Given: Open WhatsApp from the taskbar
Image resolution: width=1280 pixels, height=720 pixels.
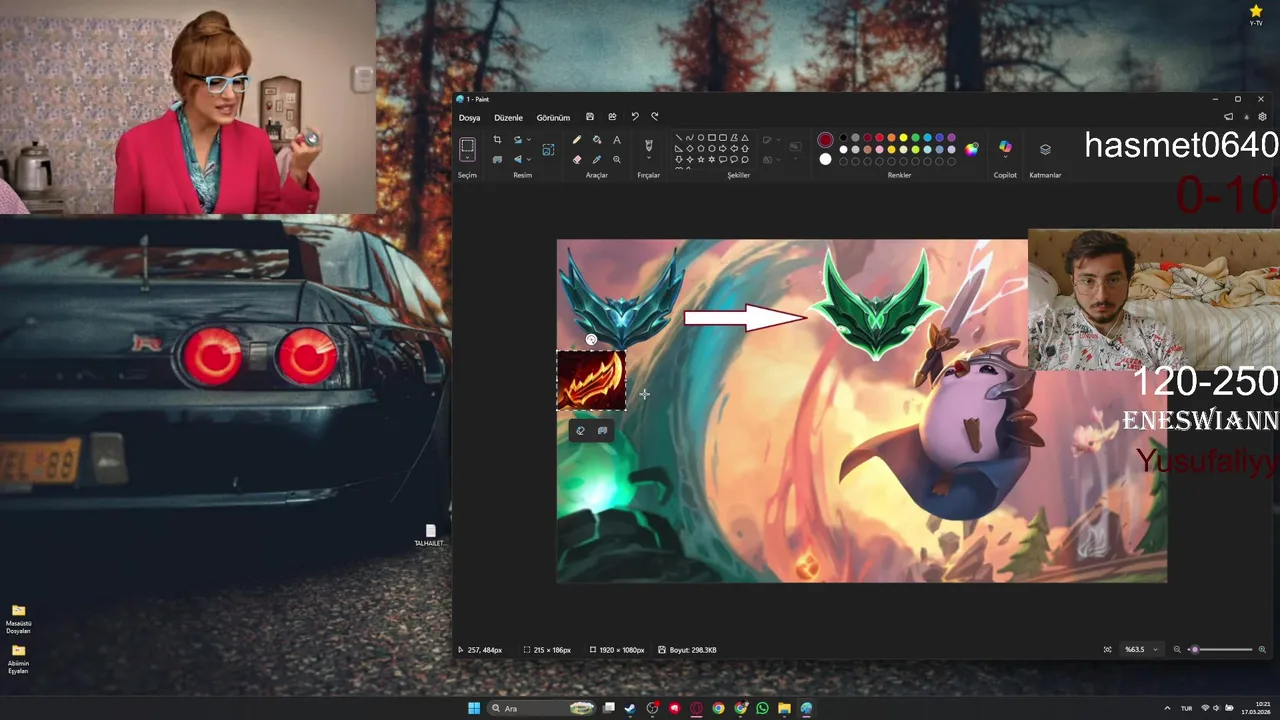Looking at the screenshot, I should [762, 708].
